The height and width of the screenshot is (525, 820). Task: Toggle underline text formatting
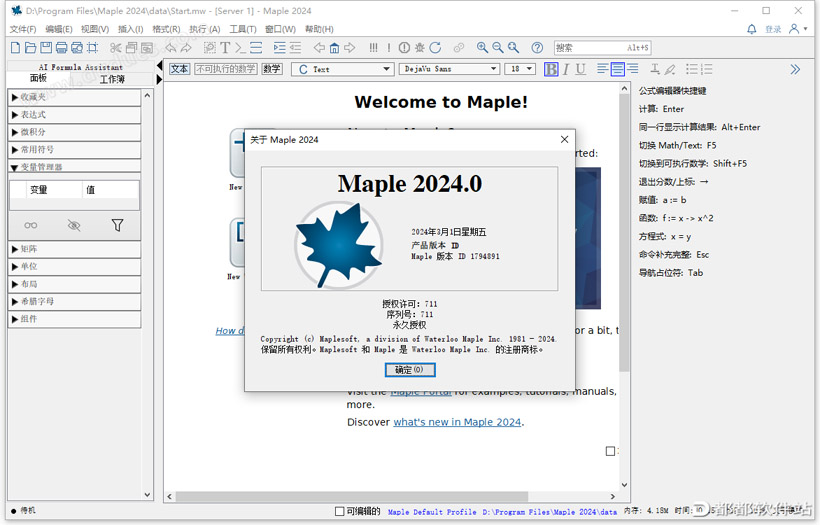tap(580, 69)
